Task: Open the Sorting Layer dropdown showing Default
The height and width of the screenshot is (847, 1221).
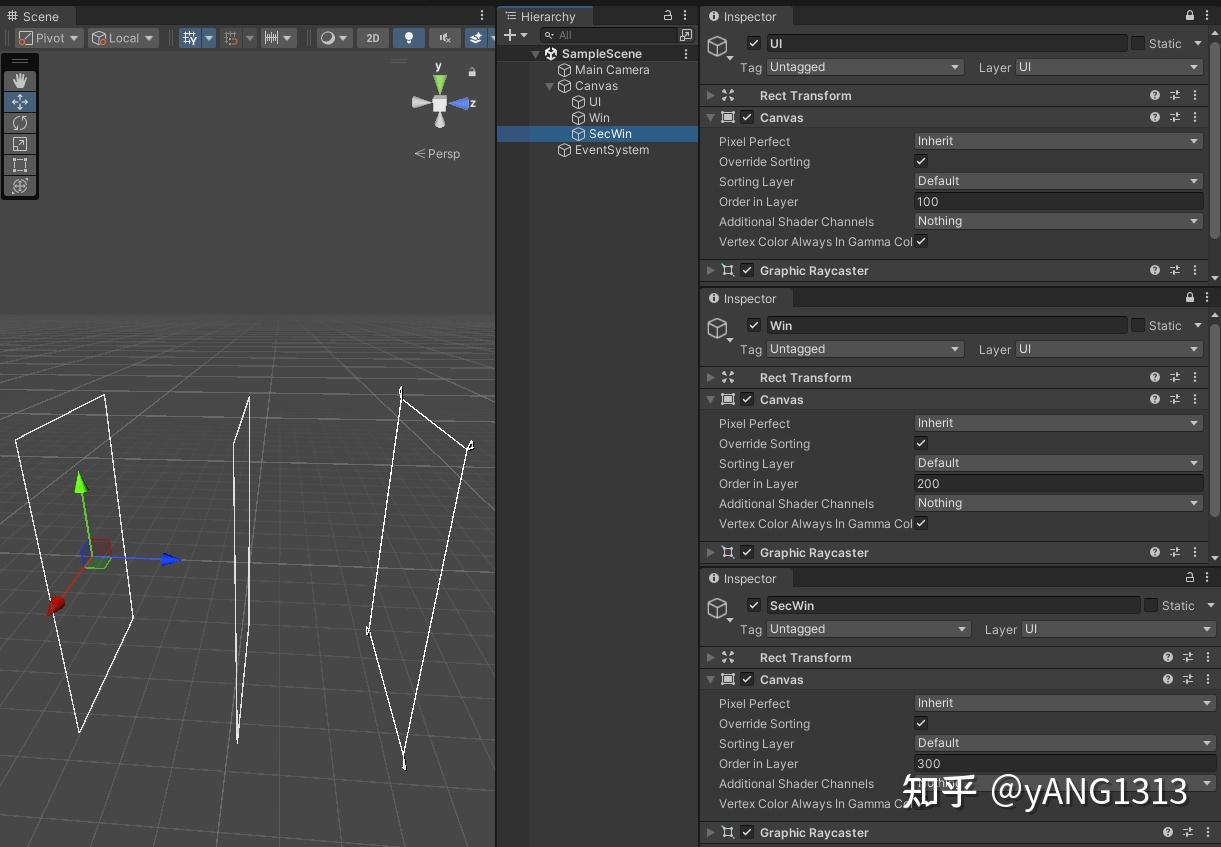Action: 1058,180
